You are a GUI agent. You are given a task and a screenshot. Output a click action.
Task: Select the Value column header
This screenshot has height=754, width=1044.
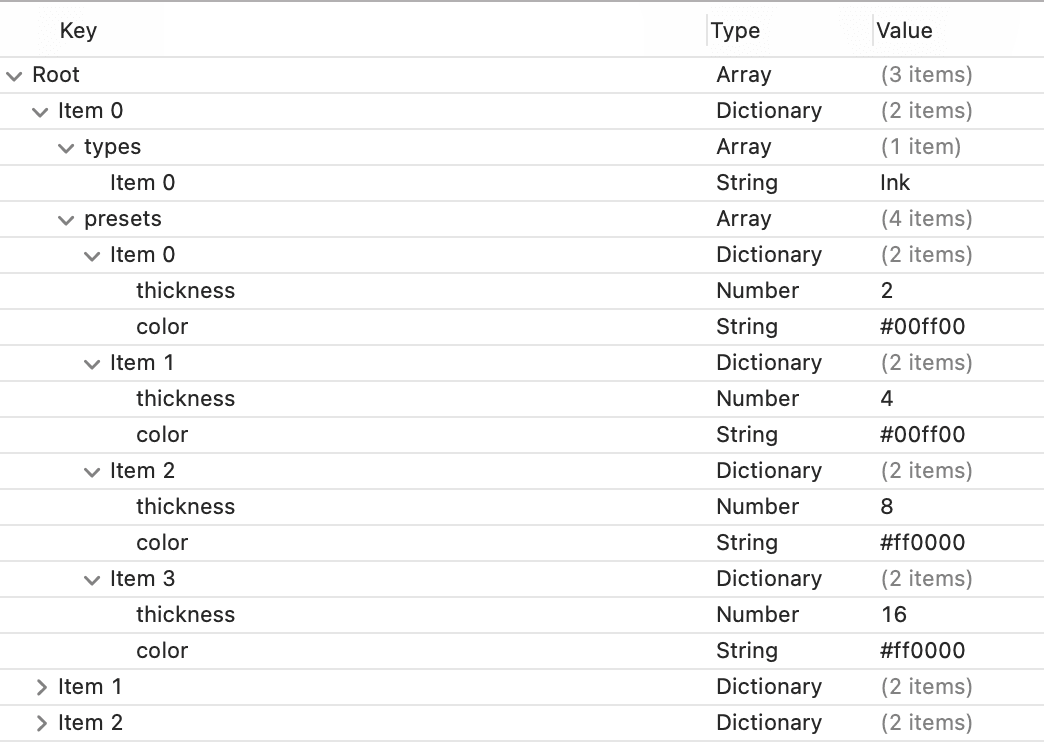tap(904, 30)
